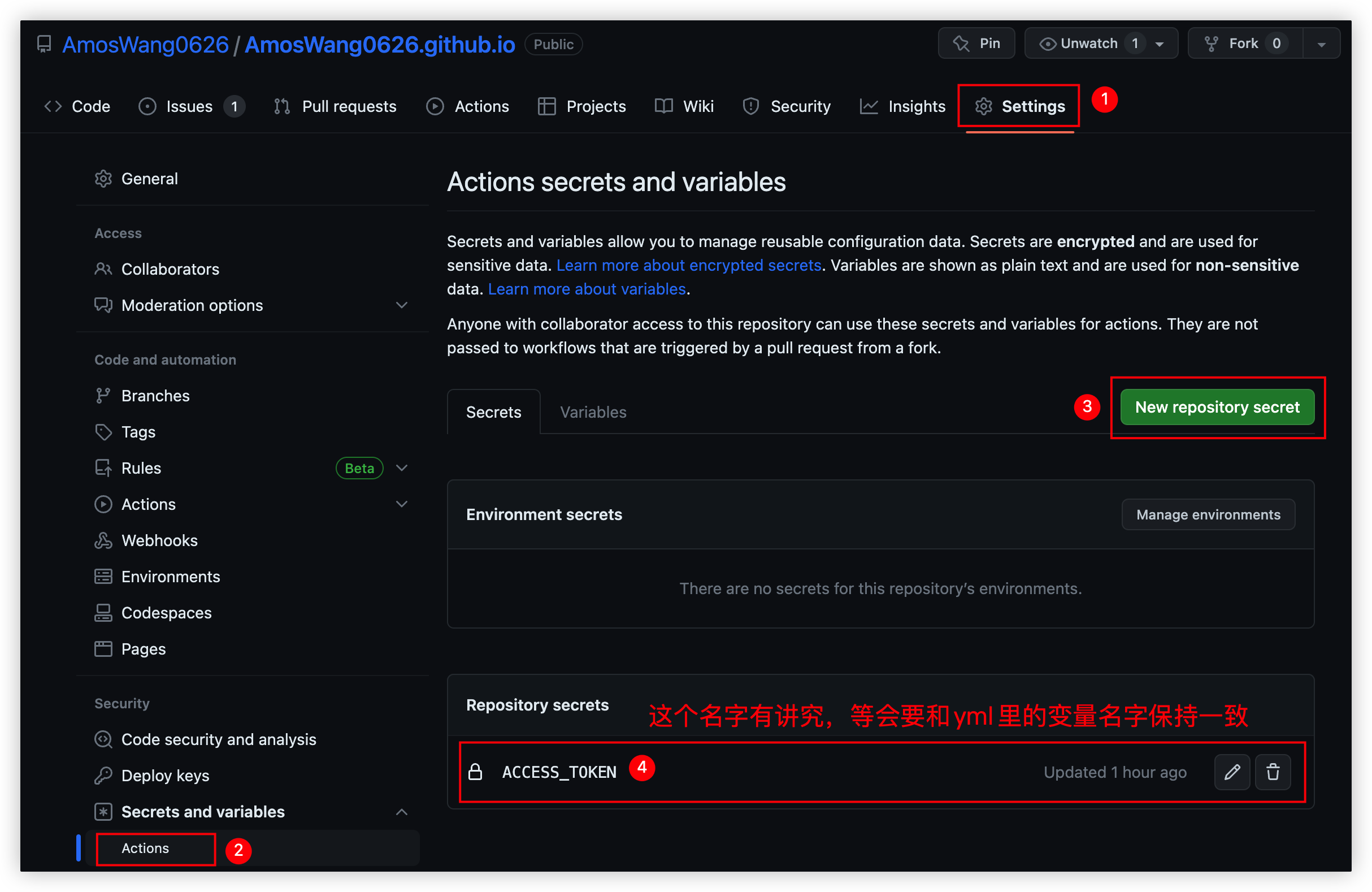Screen dimensions: 1372x892
Task: Expand the Rules sidebar section
Action: pyautogui.click(x=402, y=467)
